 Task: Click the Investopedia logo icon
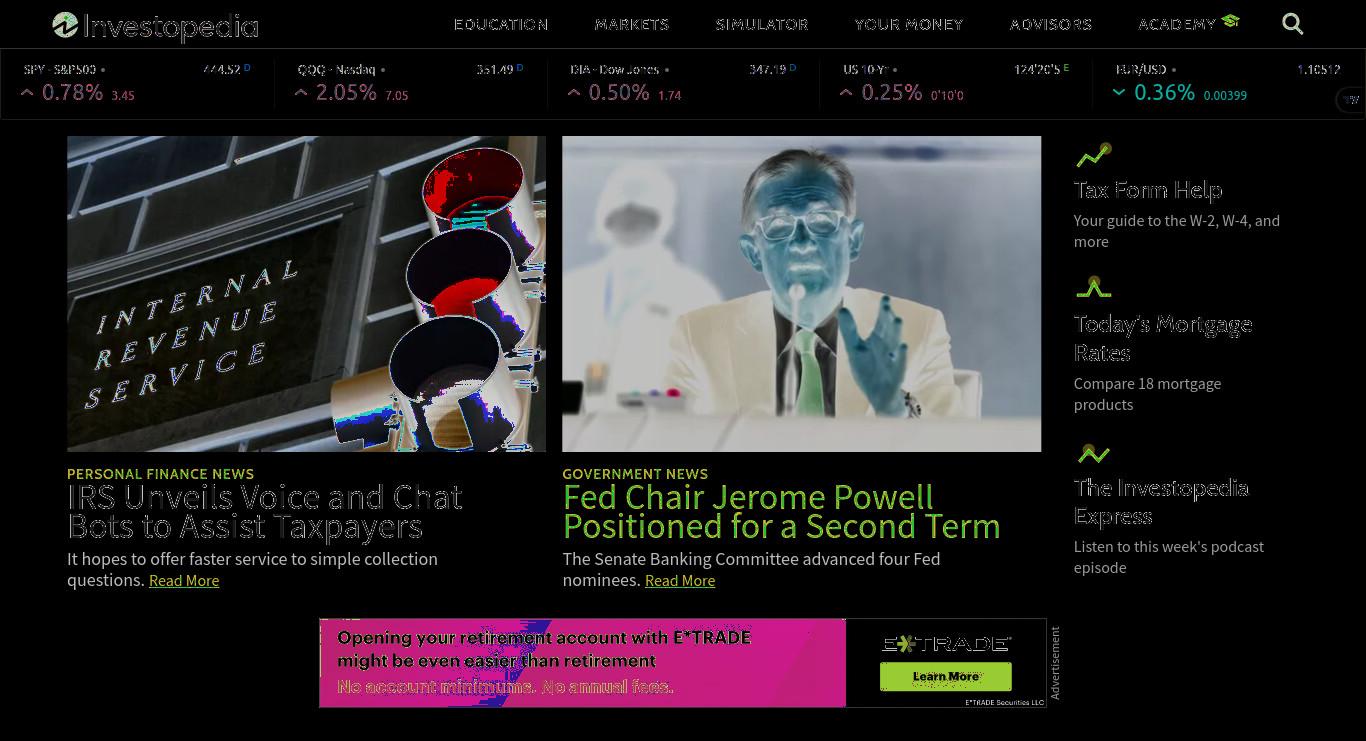tap(65, 25)
